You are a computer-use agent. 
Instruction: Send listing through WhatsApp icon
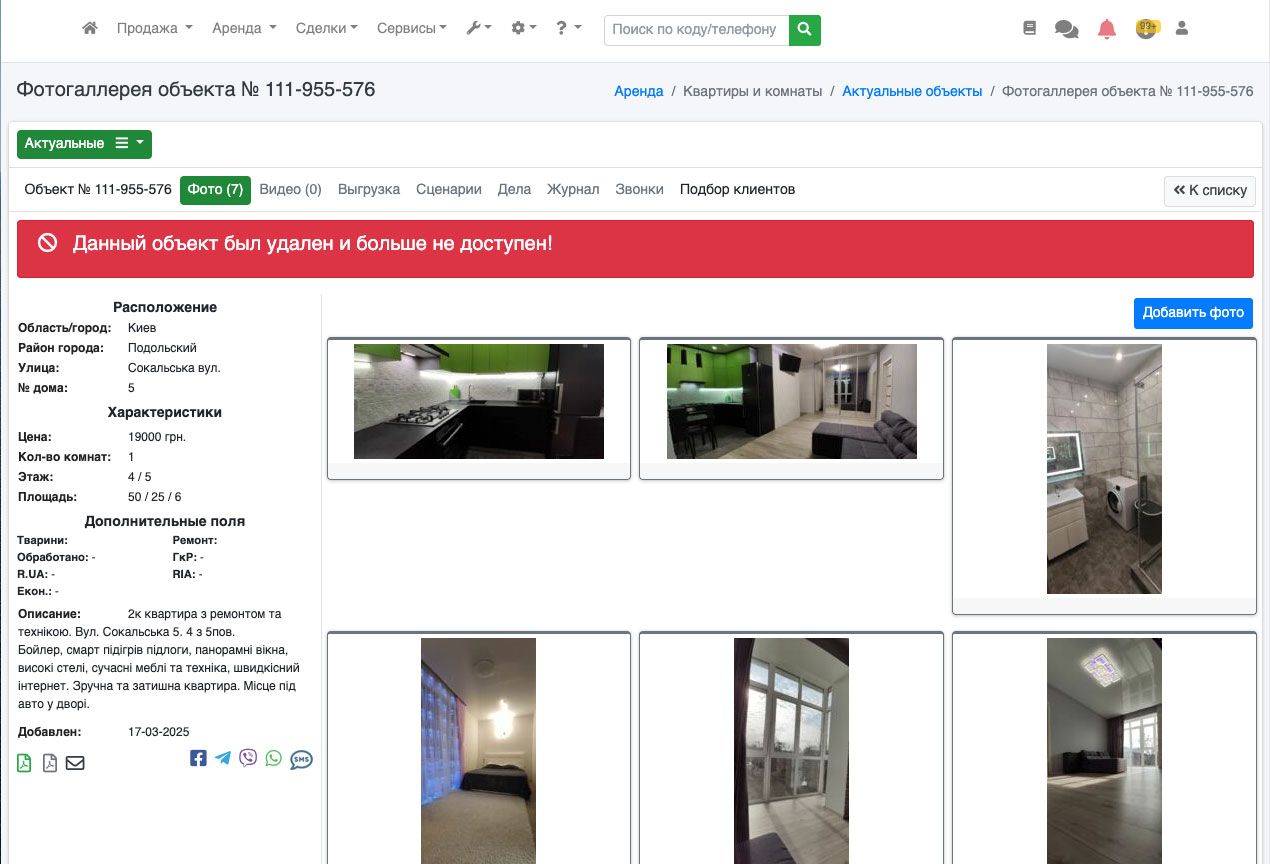(273, 758)
